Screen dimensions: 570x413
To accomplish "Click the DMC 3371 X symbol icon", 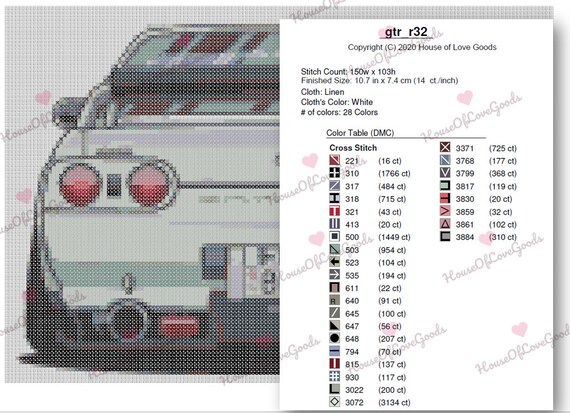I will 445,148.
